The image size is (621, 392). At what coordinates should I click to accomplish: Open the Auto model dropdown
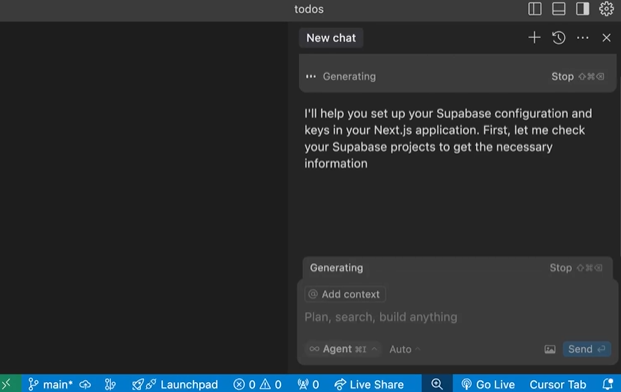tap(404, 349)
